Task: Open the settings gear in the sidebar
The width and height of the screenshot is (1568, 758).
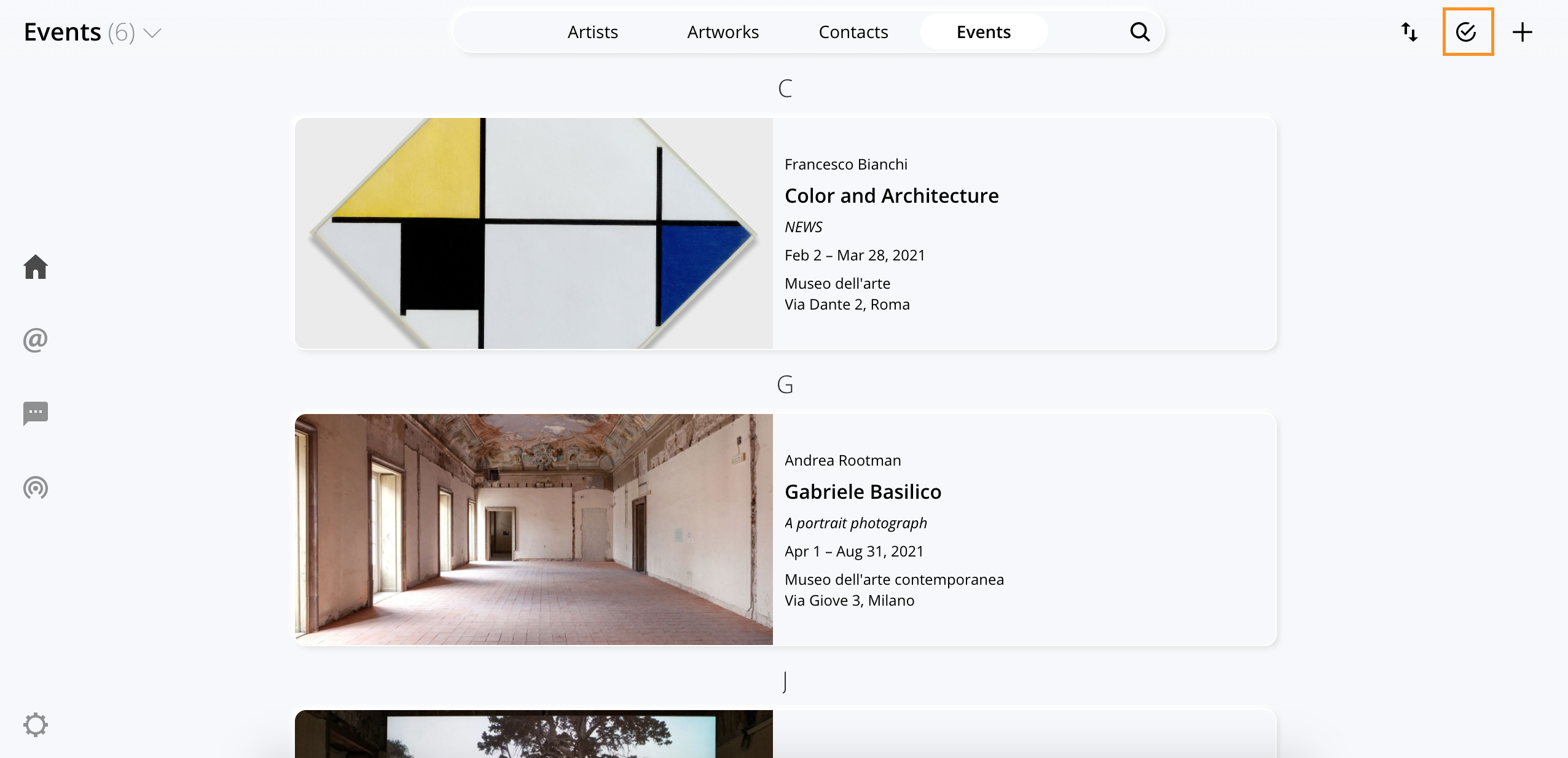Action: (x=36, y=725)
